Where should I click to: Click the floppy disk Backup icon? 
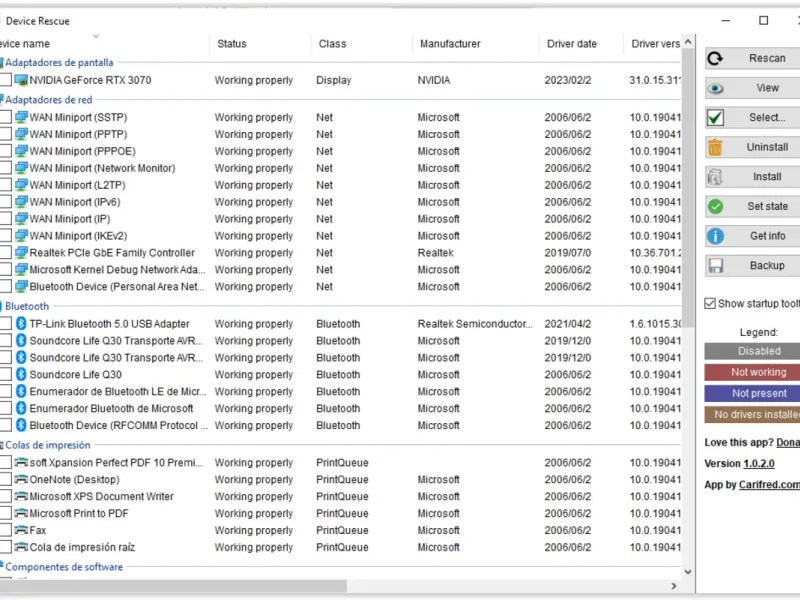click(715, 266)
